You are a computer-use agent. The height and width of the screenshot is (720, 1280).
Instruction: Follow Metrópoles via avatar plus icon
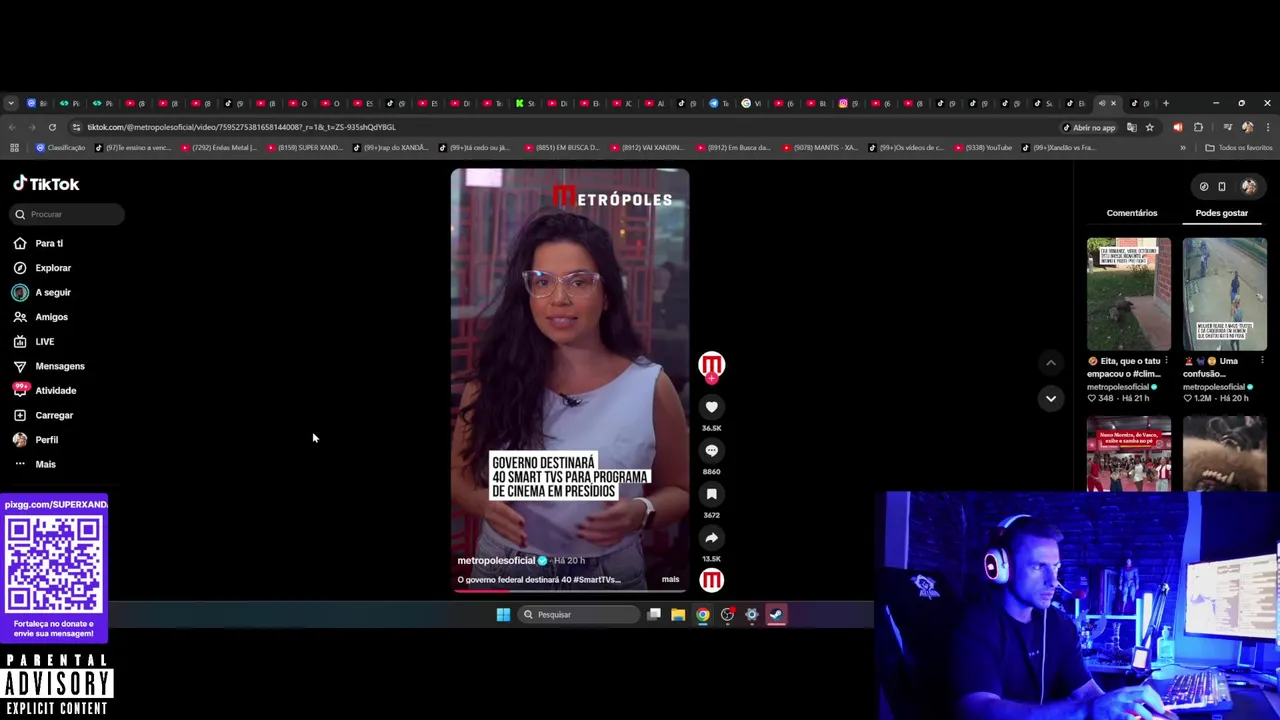tap(711, 379)
